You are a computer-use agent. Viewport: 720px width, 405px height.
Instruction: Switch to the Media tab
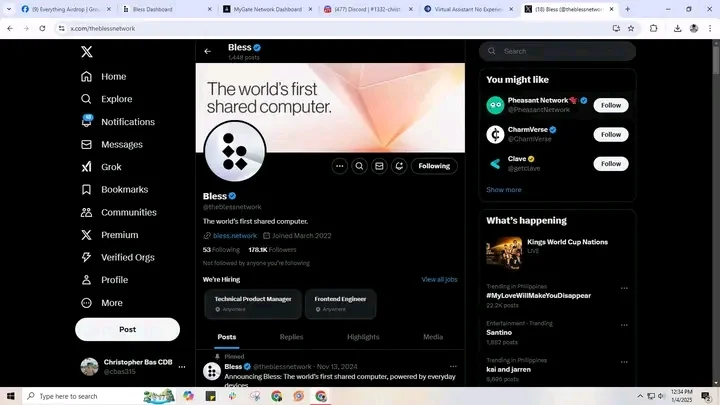(x=433, y=337)
